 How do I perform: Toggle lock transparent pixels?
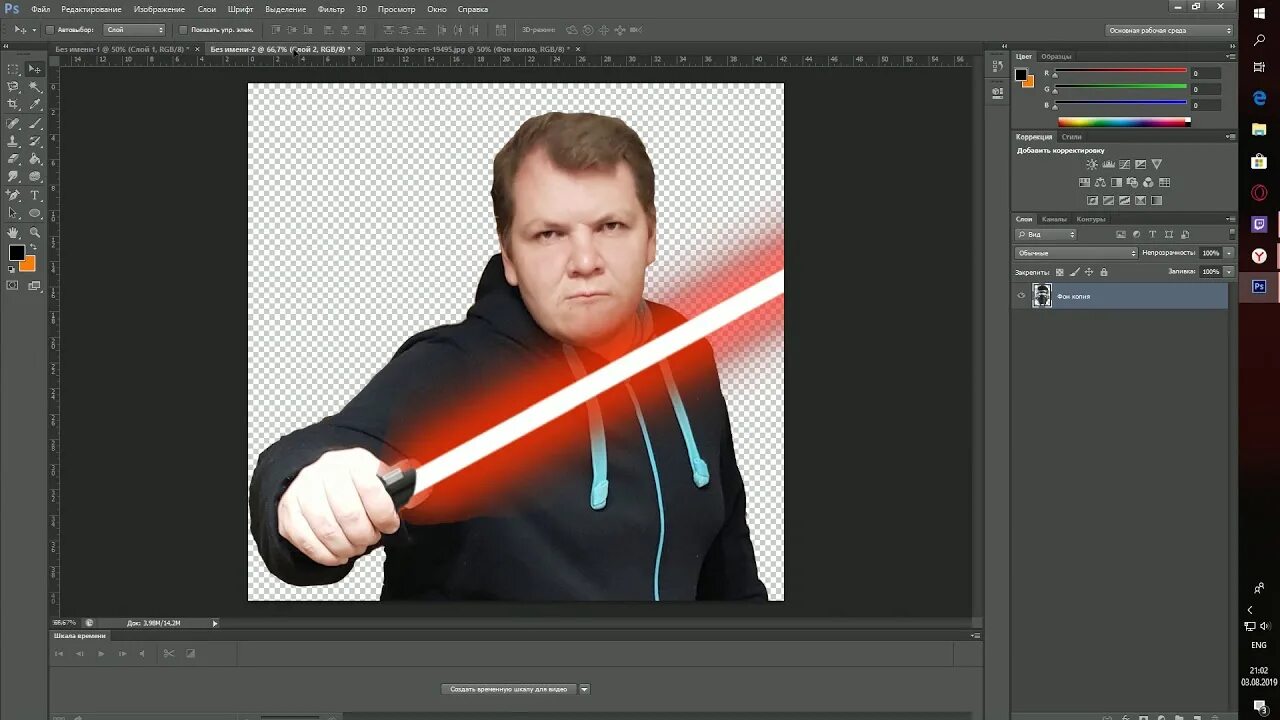pyautogui.click(x=1059, y=272)
